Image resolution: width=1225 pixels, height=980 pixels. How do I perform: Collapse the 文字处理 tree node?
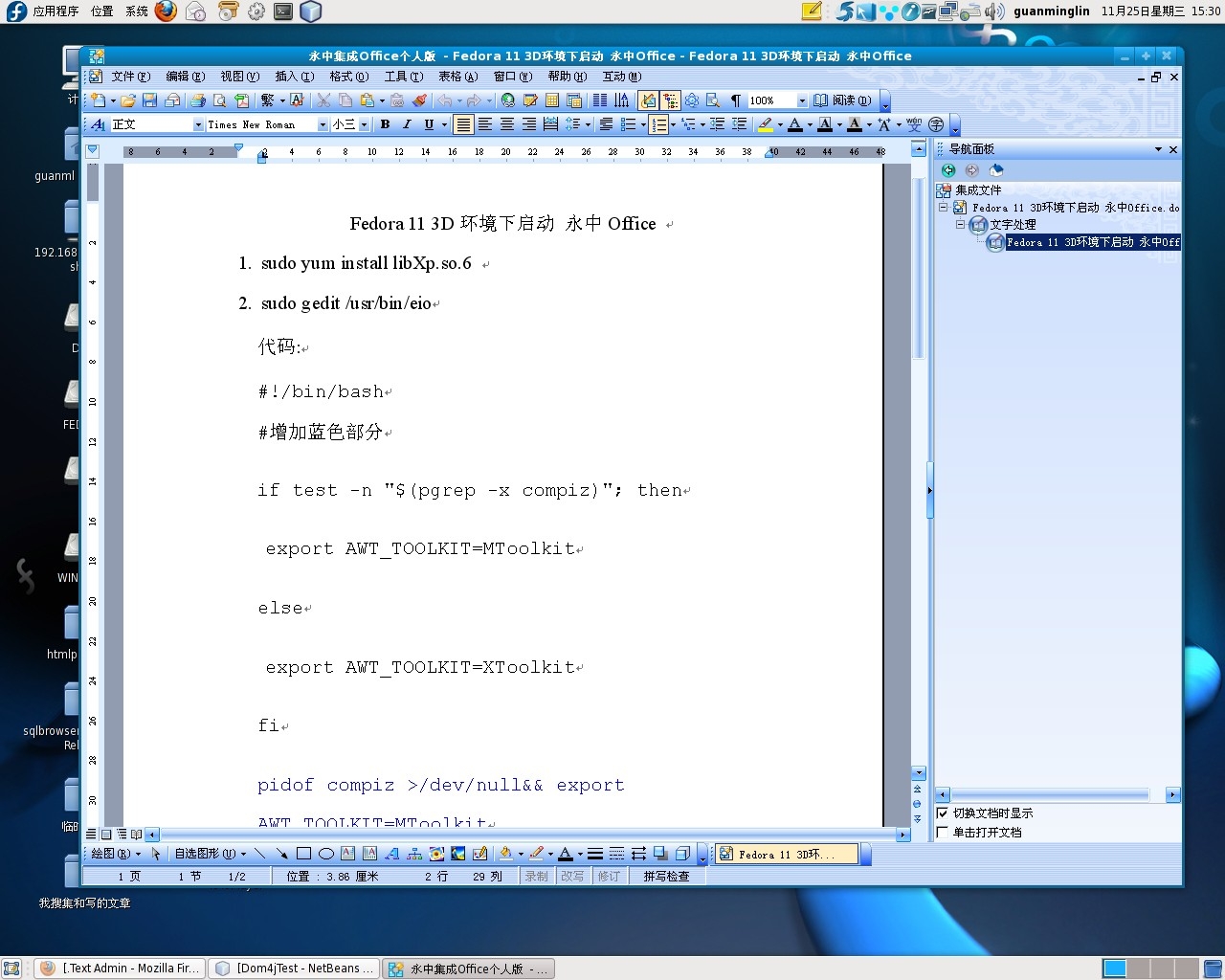point(960,225)
